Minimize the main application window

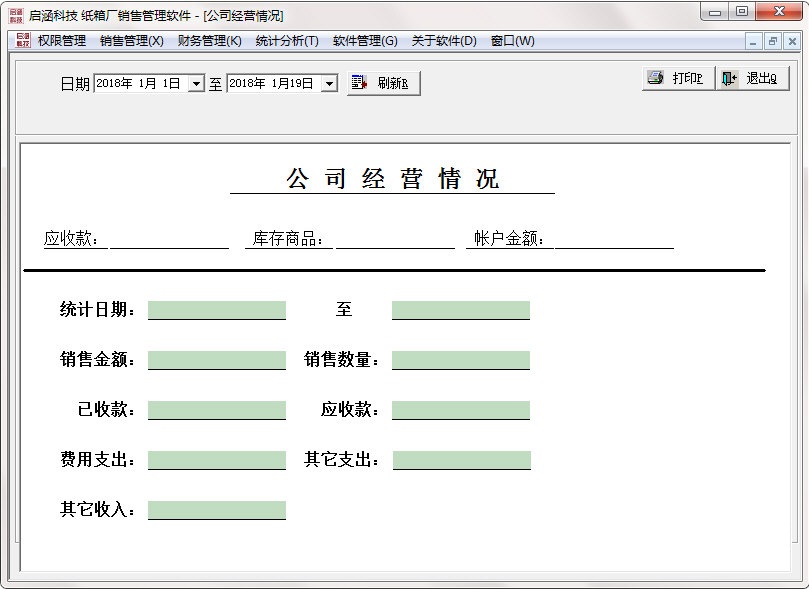point(715,12)
